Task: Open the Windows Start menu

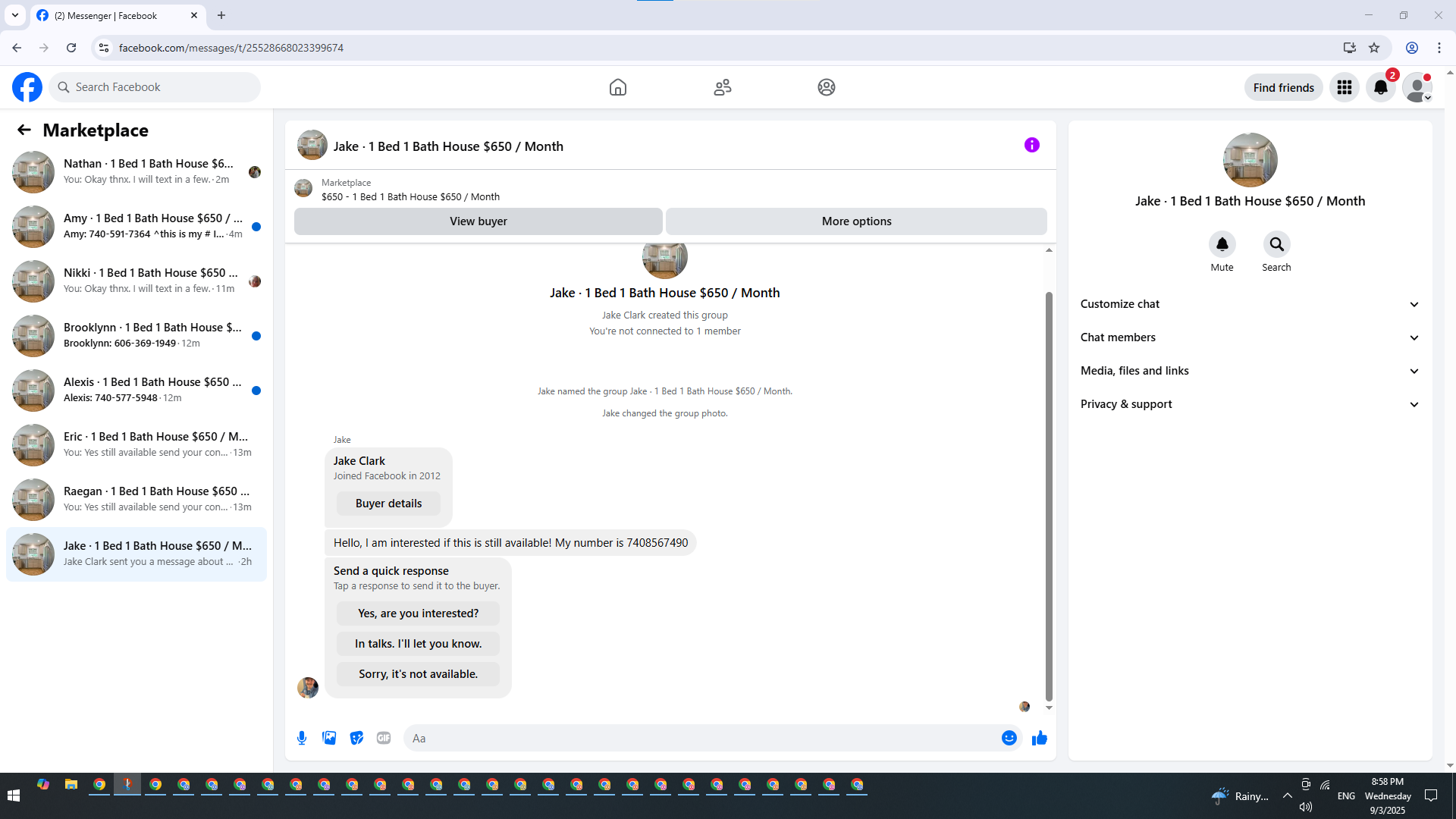Action: (x=14, y=795)
